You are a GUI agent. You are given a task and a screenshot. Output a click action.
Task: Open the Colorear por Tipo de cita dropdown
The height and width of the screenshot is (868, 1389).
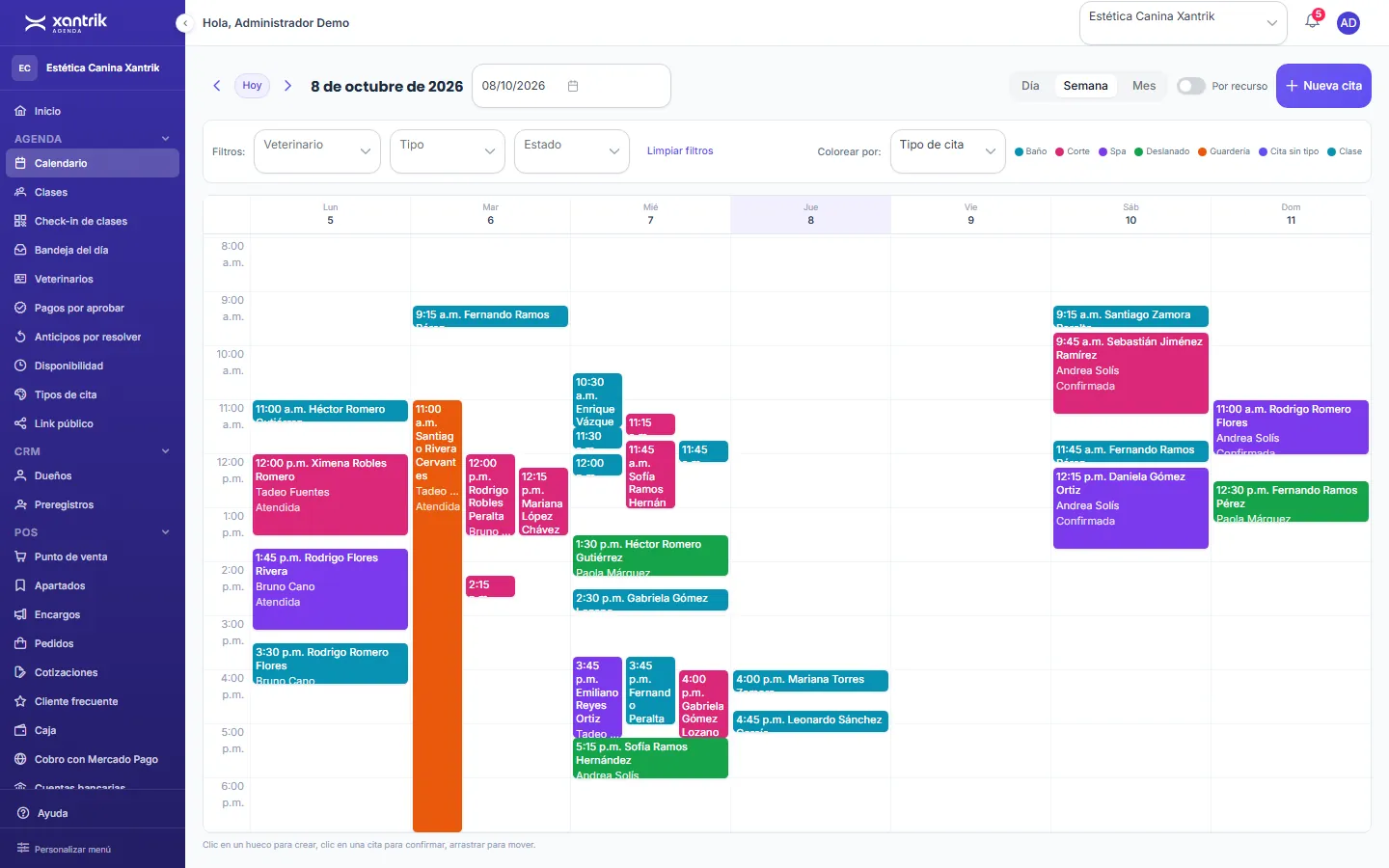948,151
